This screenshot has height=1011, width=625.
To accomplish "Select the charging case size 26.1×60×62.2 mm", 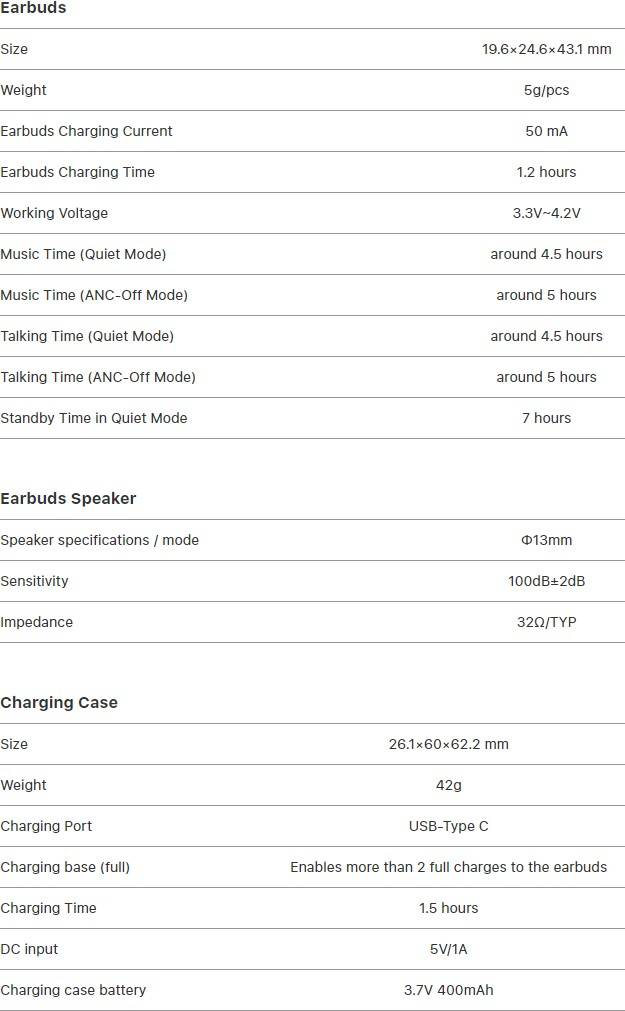I will pos(448,744).
